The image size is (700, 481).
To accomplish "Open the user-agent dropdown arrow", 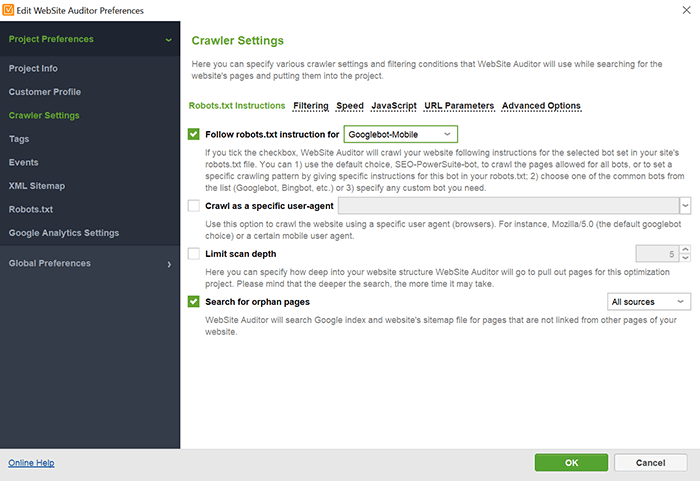I will point(685,205).
